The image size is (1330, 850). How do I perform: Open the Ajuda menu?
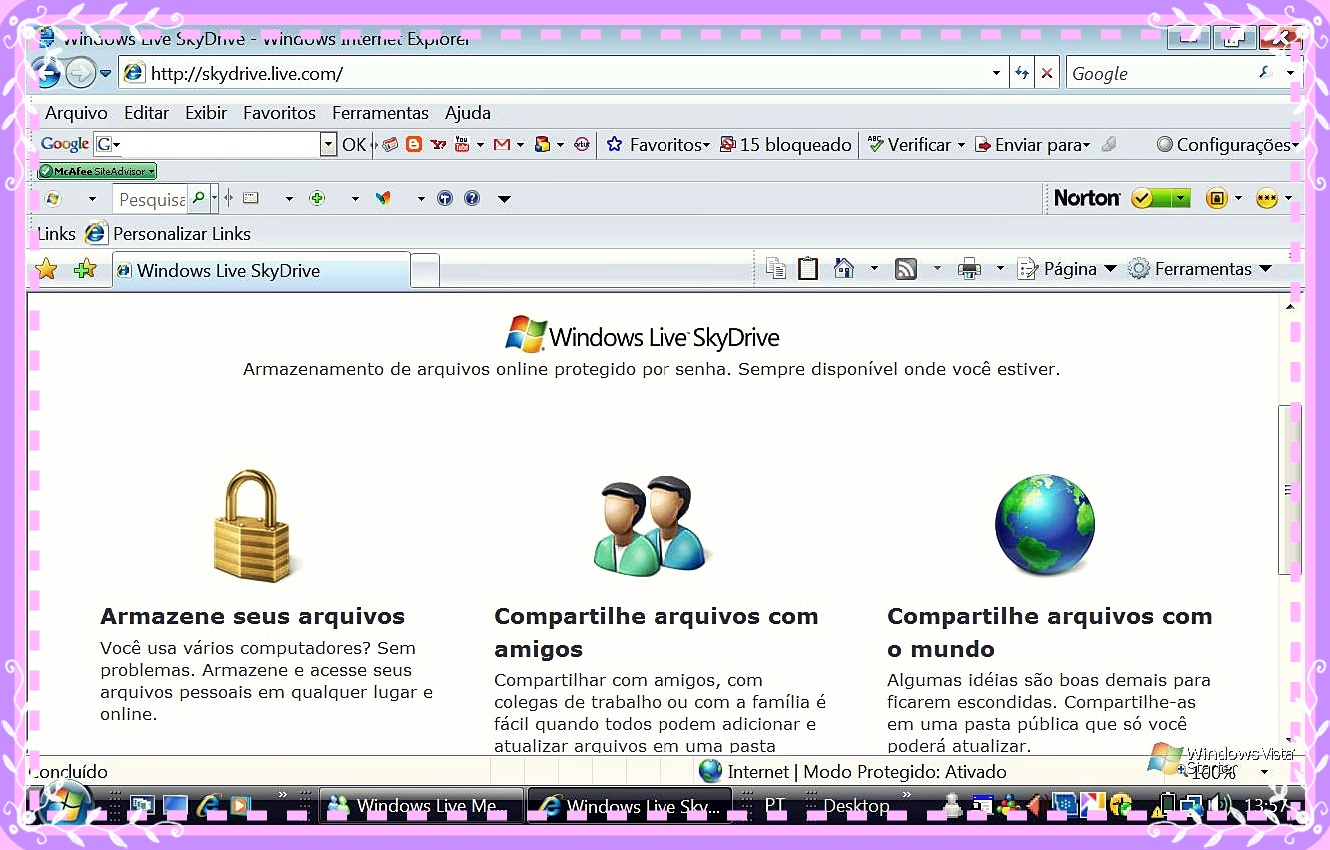click(467, 113)
